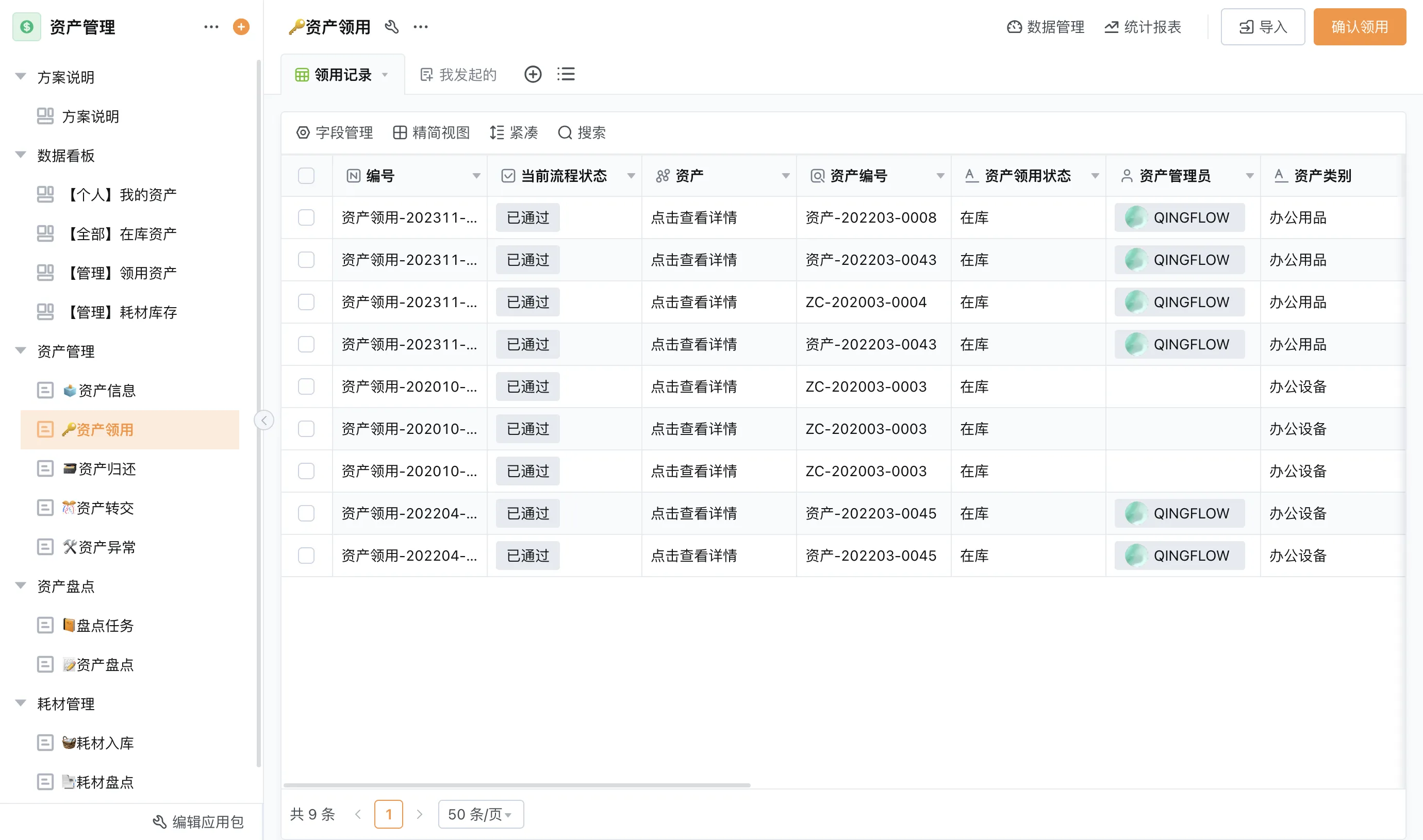Toggle the select-all checkbox in table header
Screen dimensions: 1423x840
[x=306, y=176]
